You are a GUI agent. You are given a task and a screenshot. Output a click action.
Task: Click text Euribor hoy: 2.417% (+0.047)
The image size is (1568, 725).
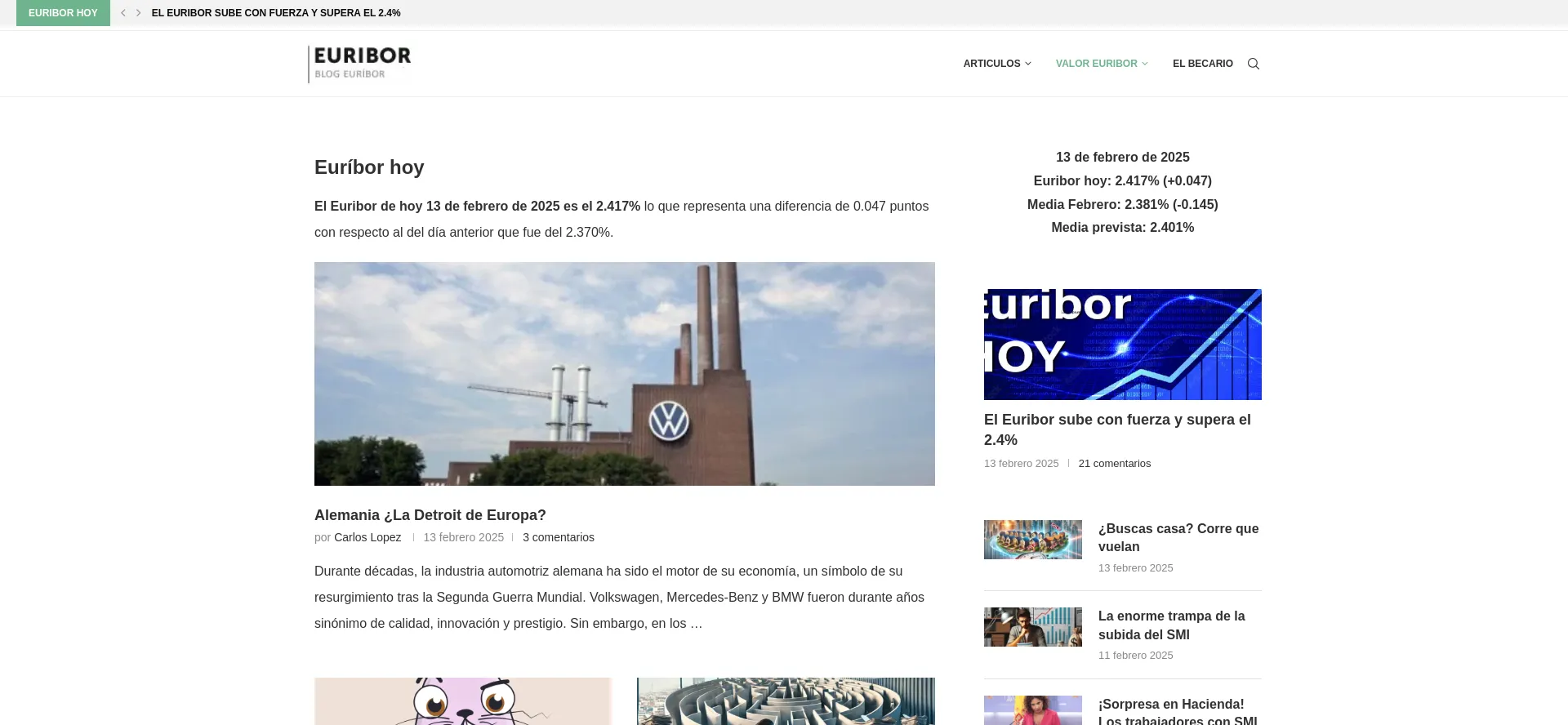pos(1123,180)
